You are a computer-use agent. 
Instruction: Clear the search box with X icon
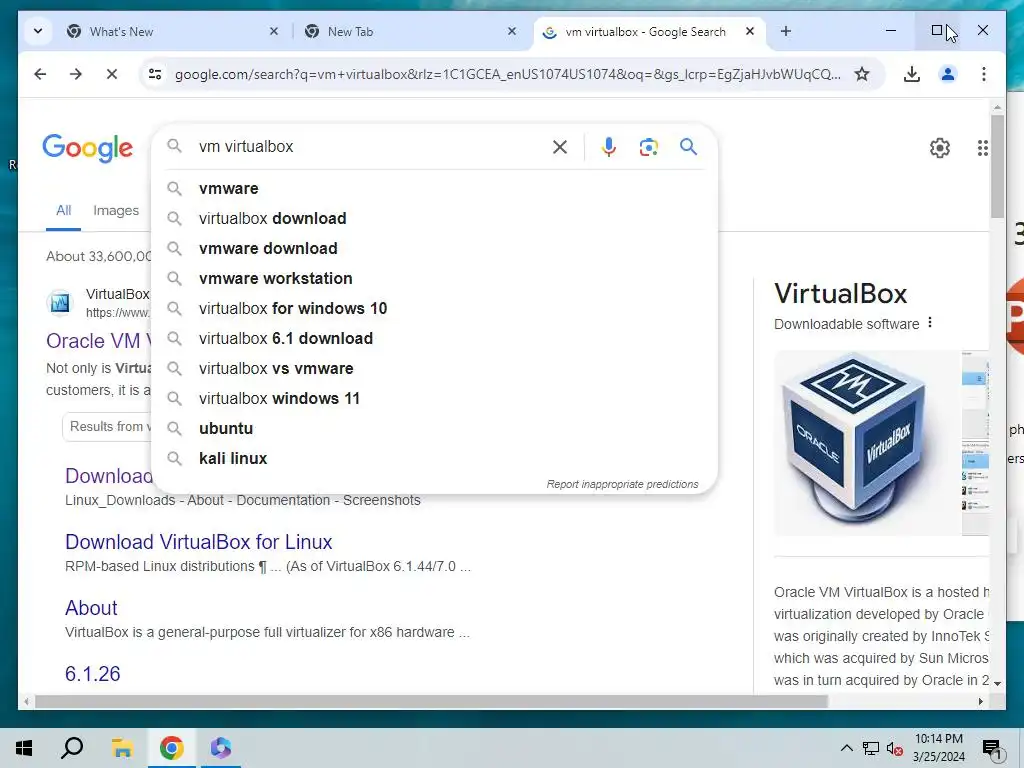[x=560, y=147]
